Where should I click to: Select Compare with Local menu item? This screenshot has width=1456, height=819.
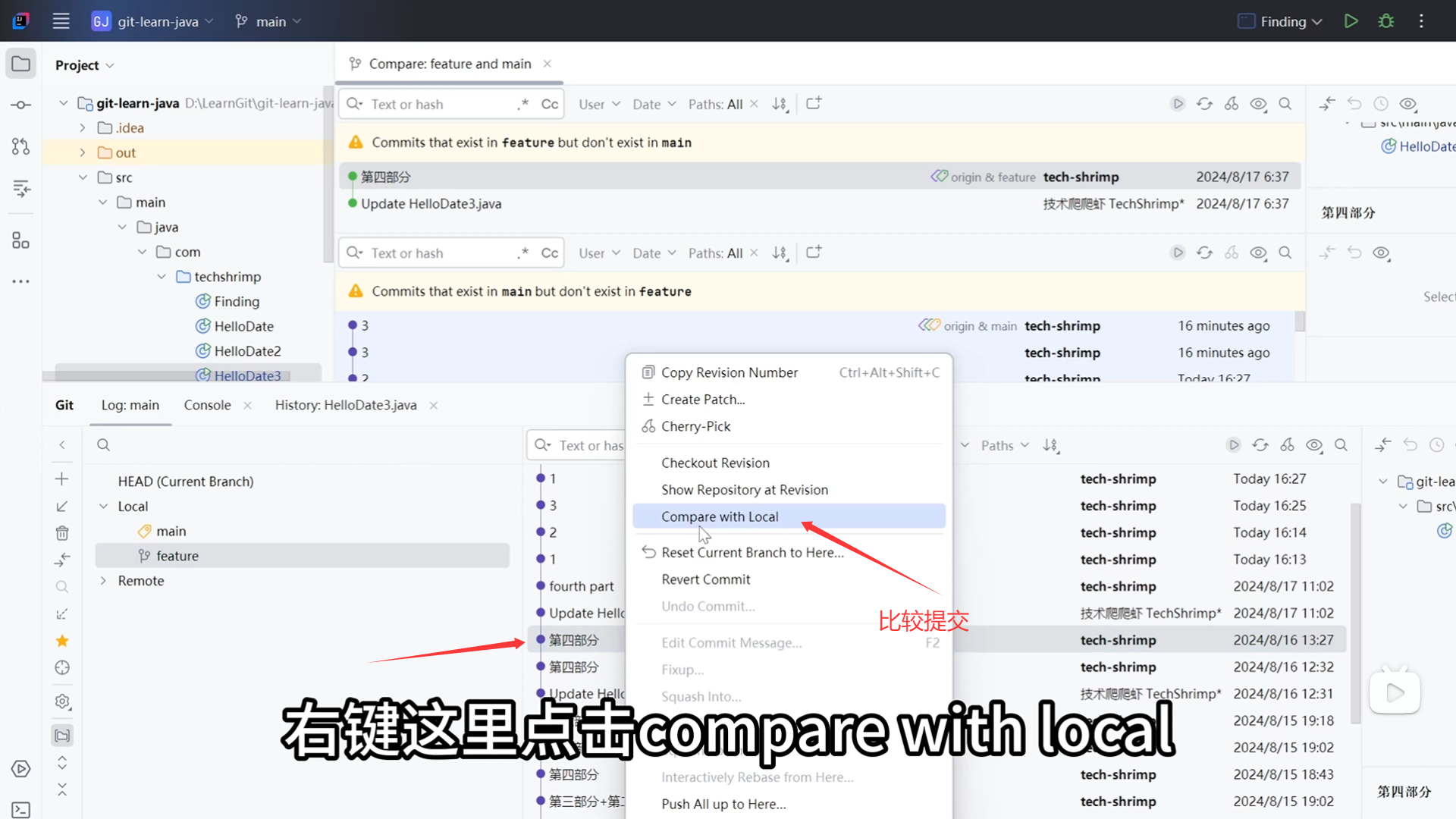point(720,516)
